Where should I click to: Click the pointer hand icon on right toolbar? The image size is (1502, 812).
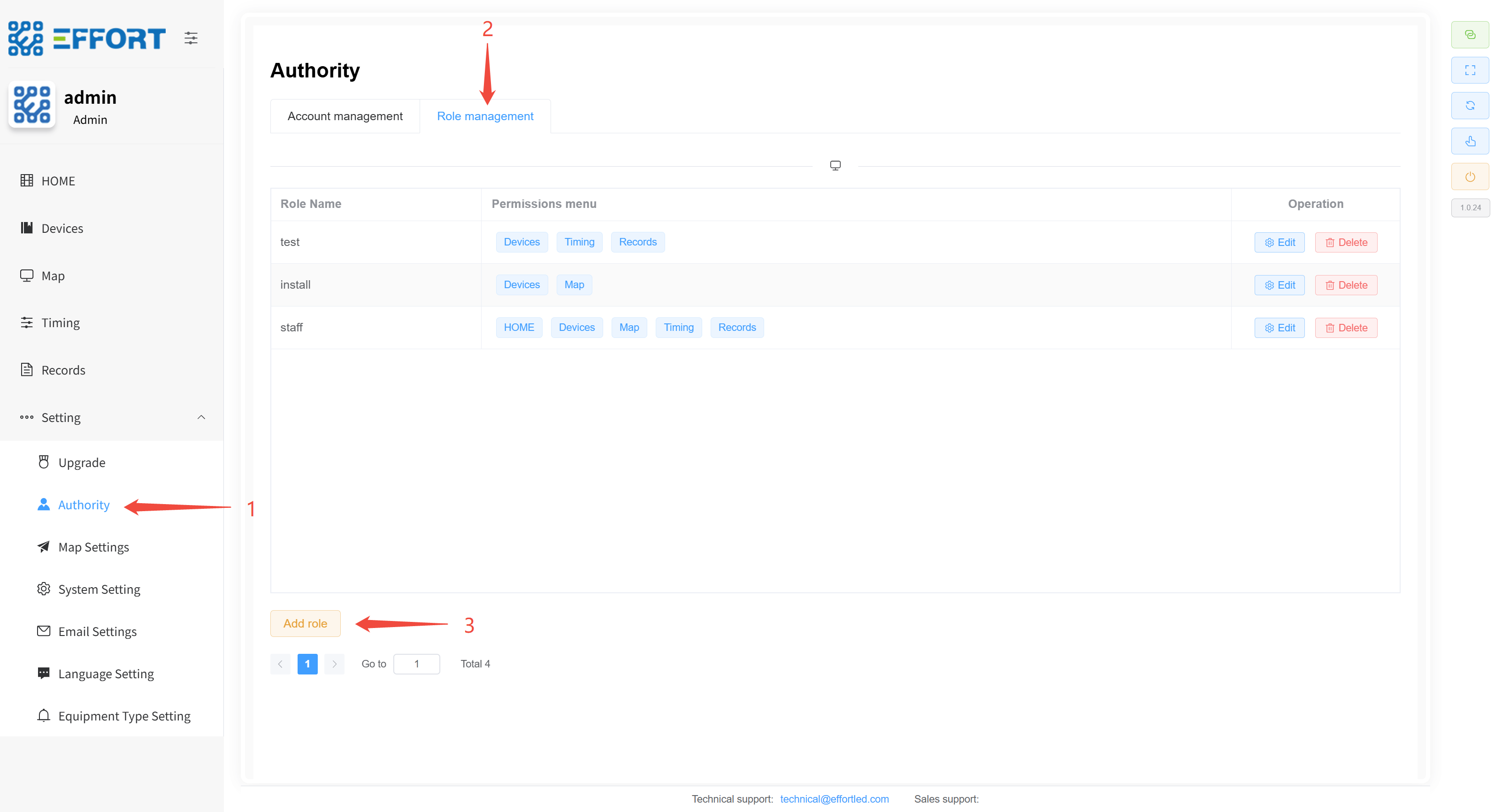pos(1469,141)
